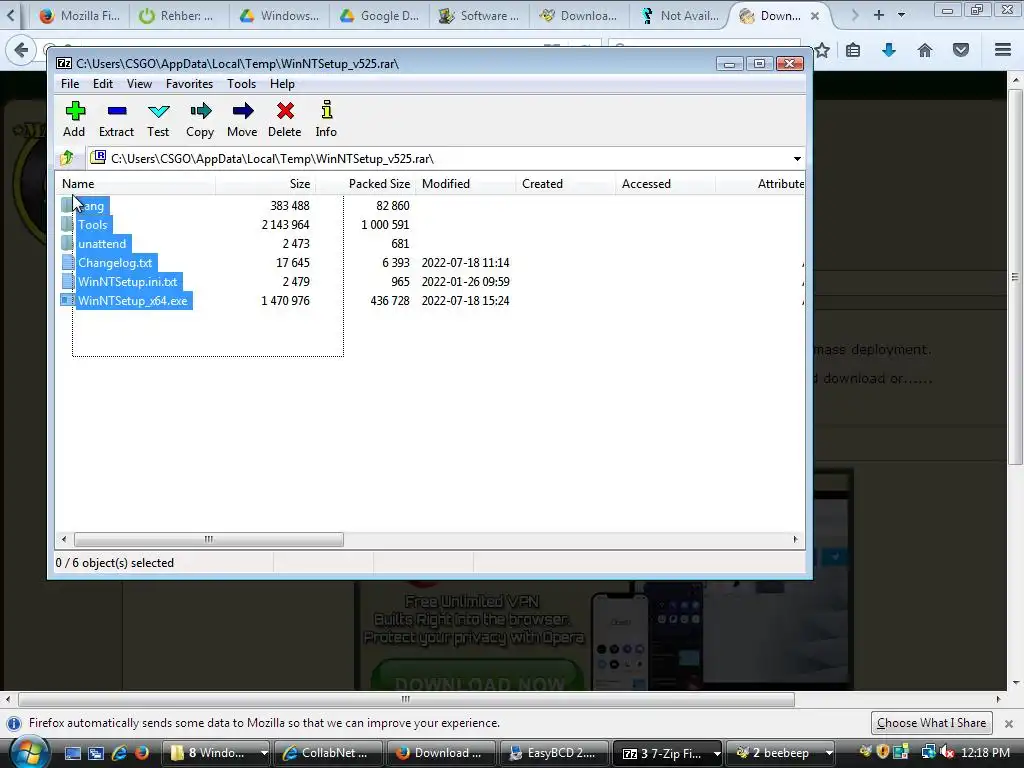Switch to the Software browser tab

[x=479, y=16]
